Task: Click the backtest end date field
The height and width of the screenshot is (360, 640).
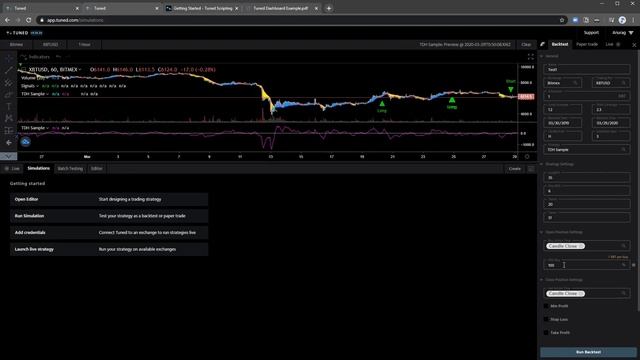Action: [611, 122]
